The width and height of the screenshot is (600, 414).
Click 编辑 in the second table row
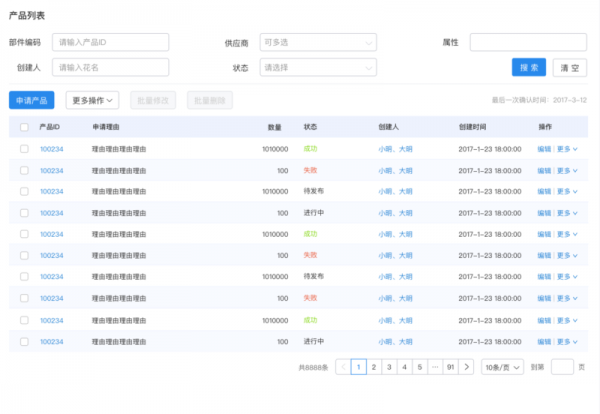(544, 170)
